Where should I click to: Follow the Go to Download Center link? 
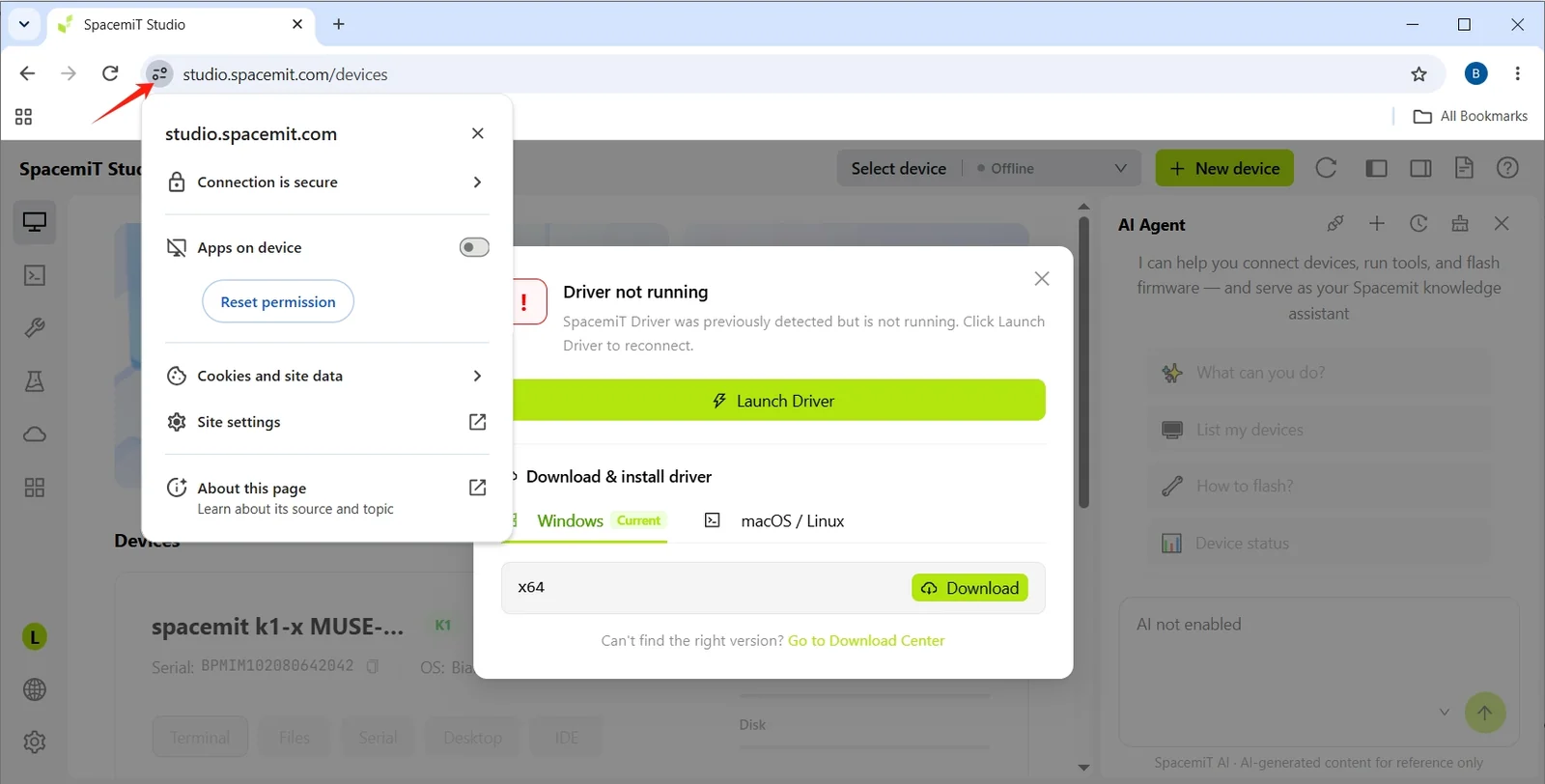[x=866, y=641]
